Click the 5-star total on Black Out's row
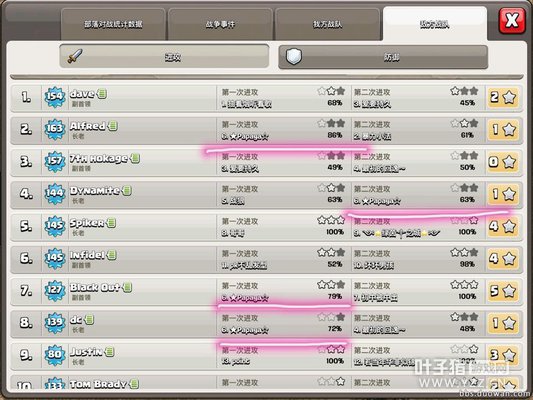The height and width of the screenshot is (400, 533). (x=503, y=291)
